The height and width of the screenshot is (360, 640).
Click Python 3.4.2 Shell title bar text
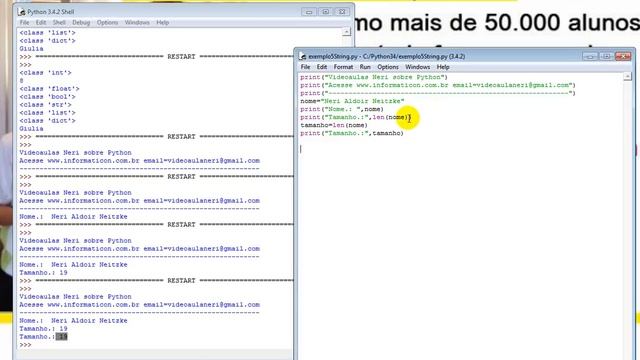51,12
